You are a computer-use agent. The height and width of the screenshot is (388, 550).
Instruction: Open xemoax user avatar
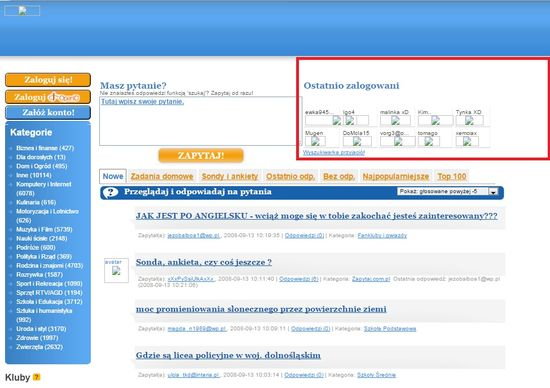pos(467,141)
